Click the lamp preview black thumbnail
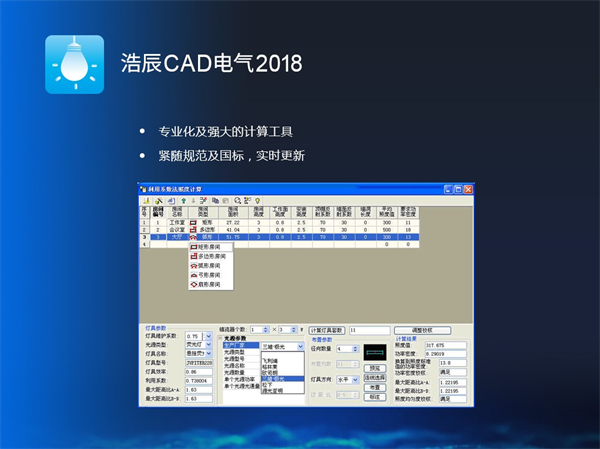 [x=375, y=352]
